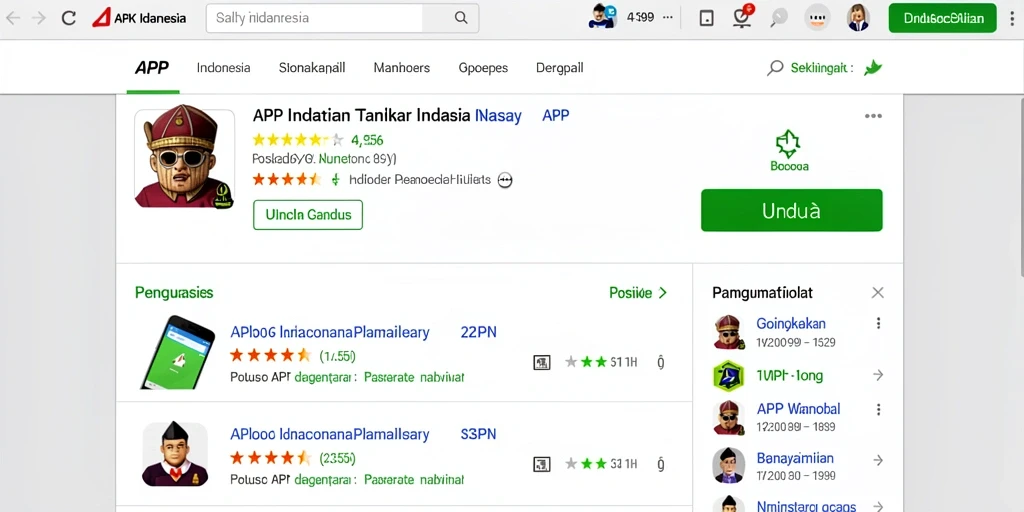The height and width of the screenshot is (512, 1024).
Task: Open the APK Idanesia logo home
Action: coord(139,18)
